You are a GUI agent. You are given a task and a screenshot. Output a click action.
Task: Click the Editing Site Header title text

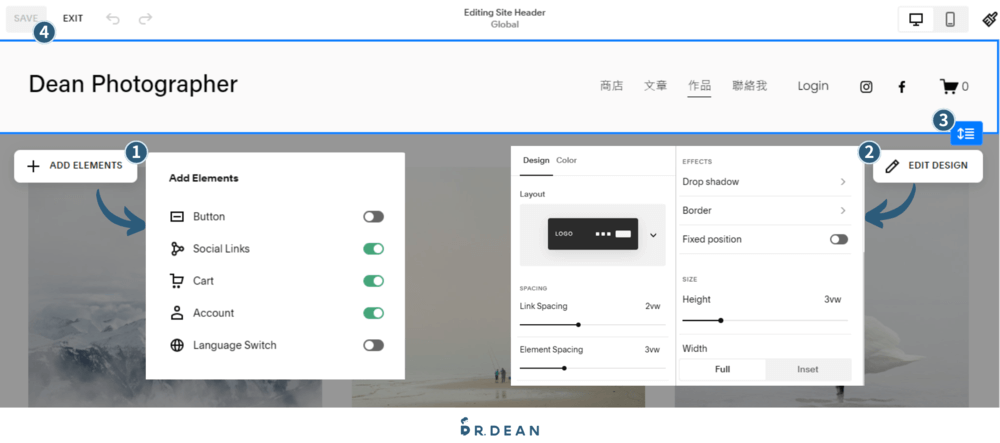504,13
